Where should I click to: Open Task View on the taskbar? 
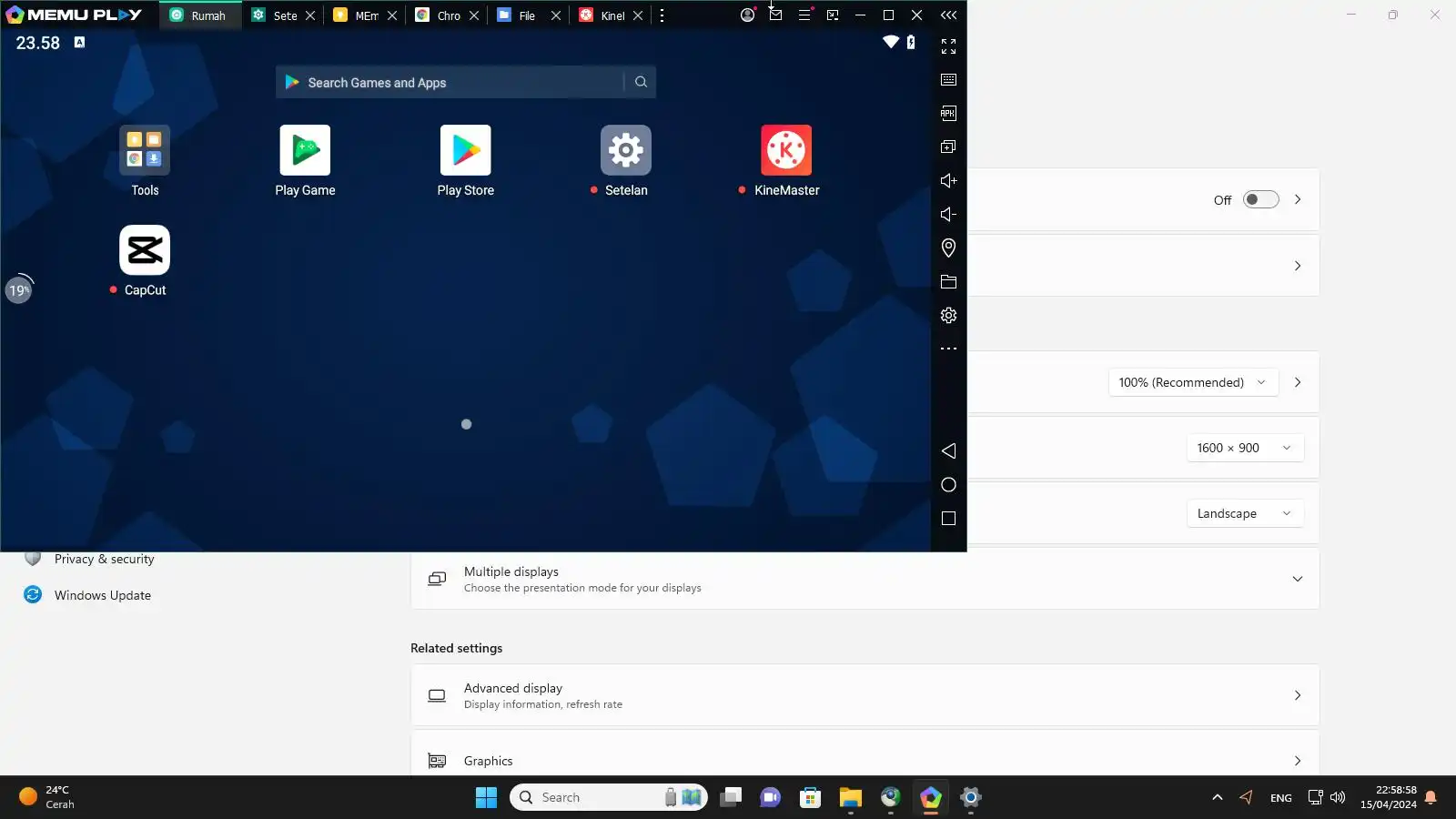[731, 798]
